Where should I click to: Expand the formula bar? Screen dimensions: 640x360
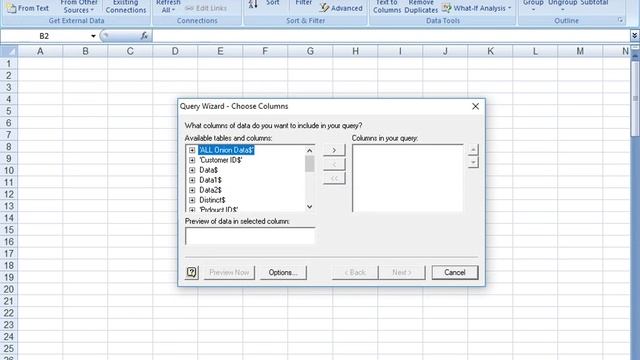click(x=634, y=36)
